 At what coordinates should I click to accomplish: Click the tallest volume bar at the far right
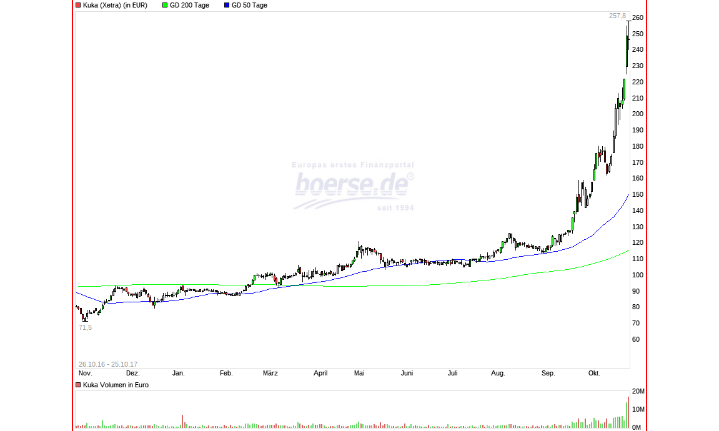(x=628, y=412)
